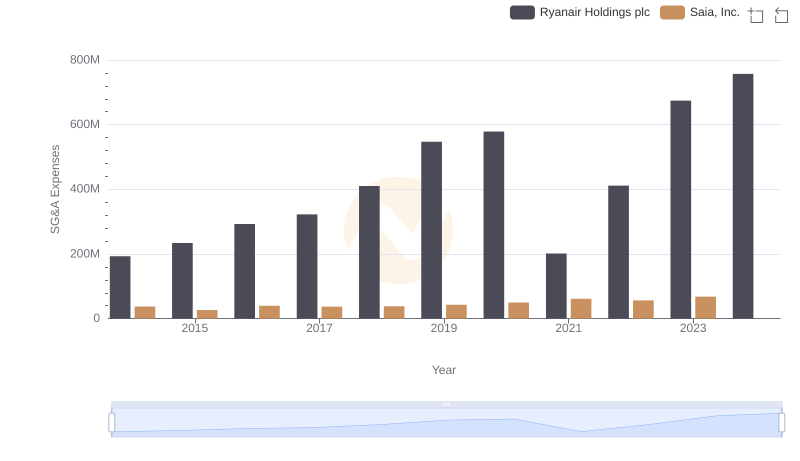Image resolution: width=800 pixels, height=461 pixels.
Task: Select the left handle of the range slider
Action: tap(112, 423)
